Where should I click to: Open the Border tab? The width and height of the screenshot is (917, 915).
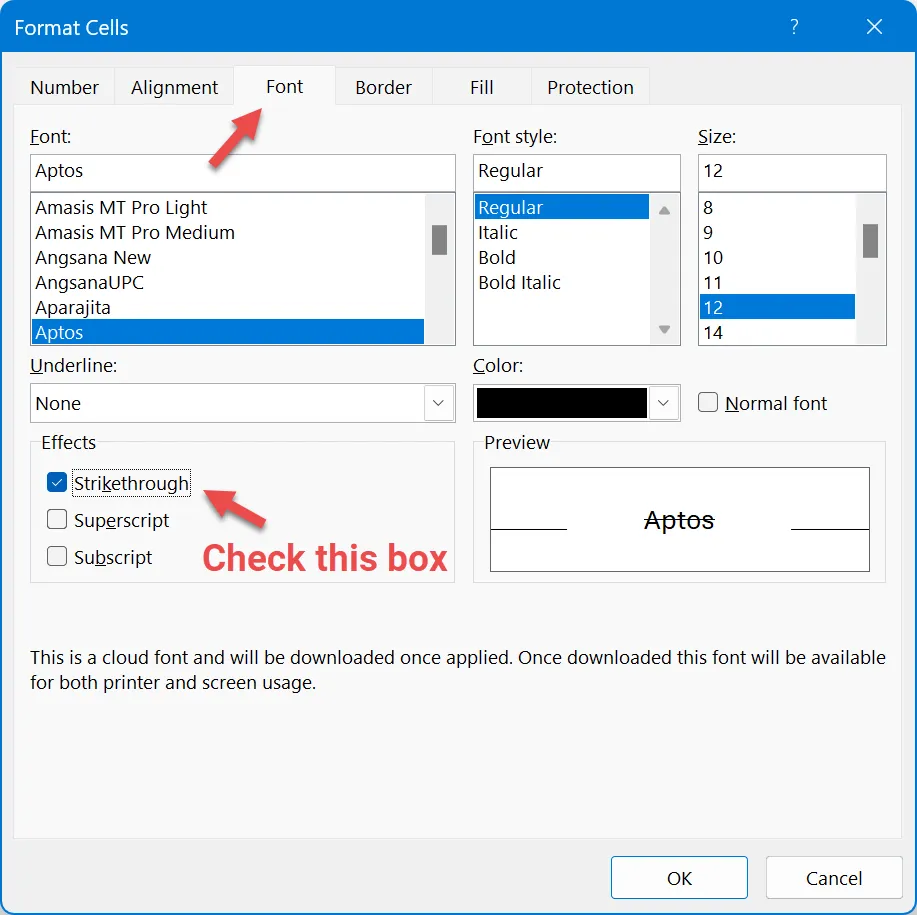pos(383,87)
